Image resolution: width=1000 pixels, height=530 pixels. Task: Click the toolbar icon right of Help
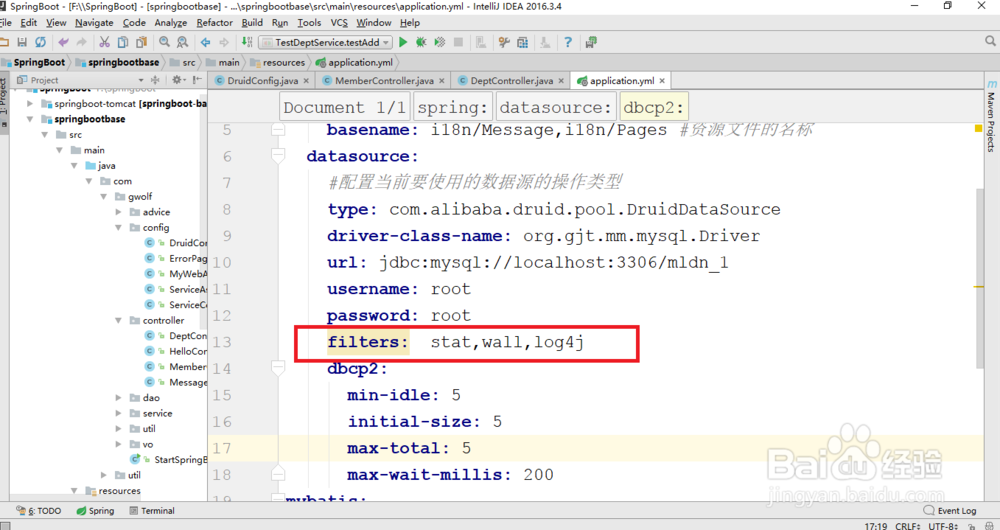591,42
